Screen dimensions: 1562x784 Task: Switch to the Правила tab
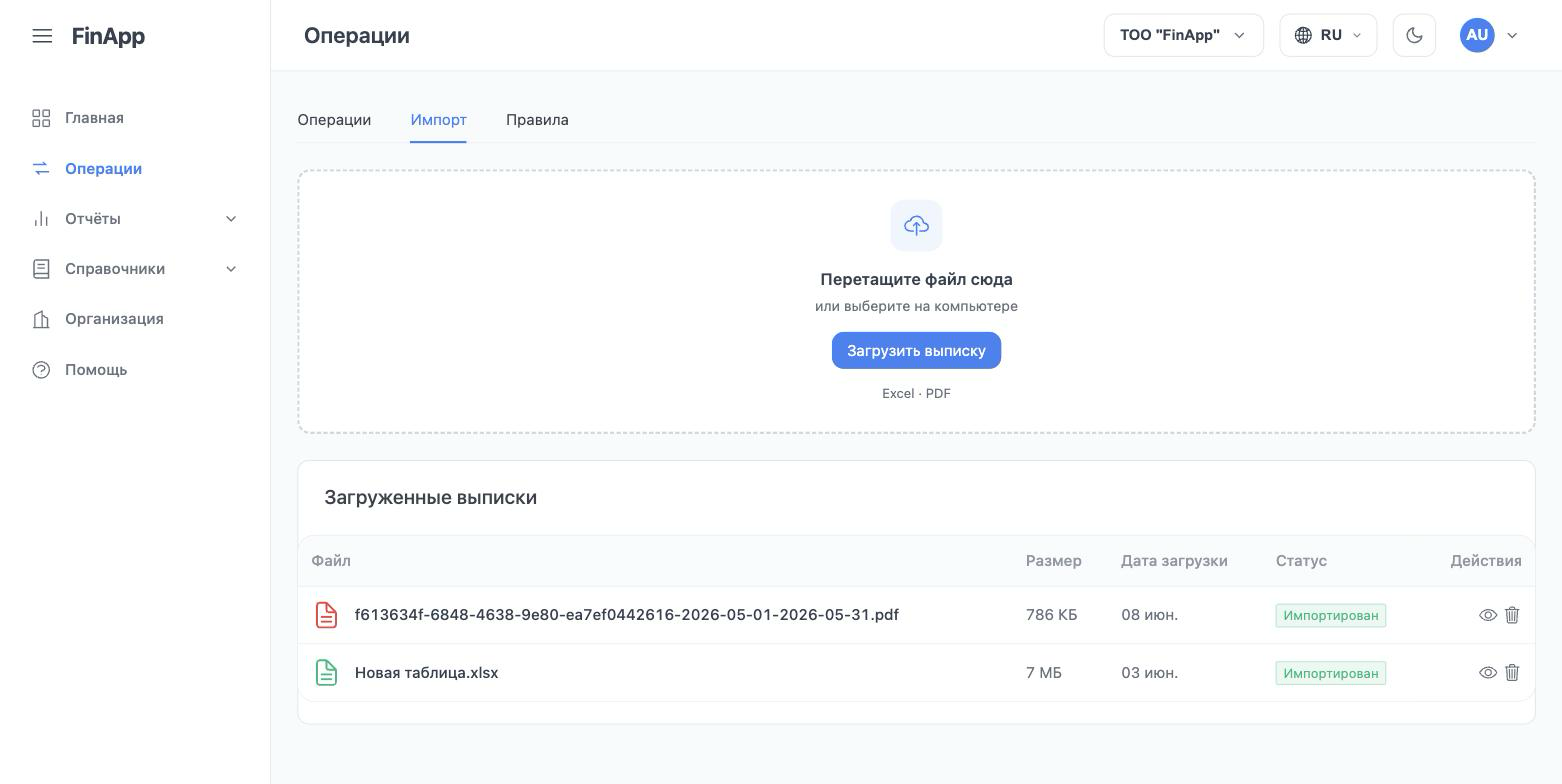click(537, 120)
